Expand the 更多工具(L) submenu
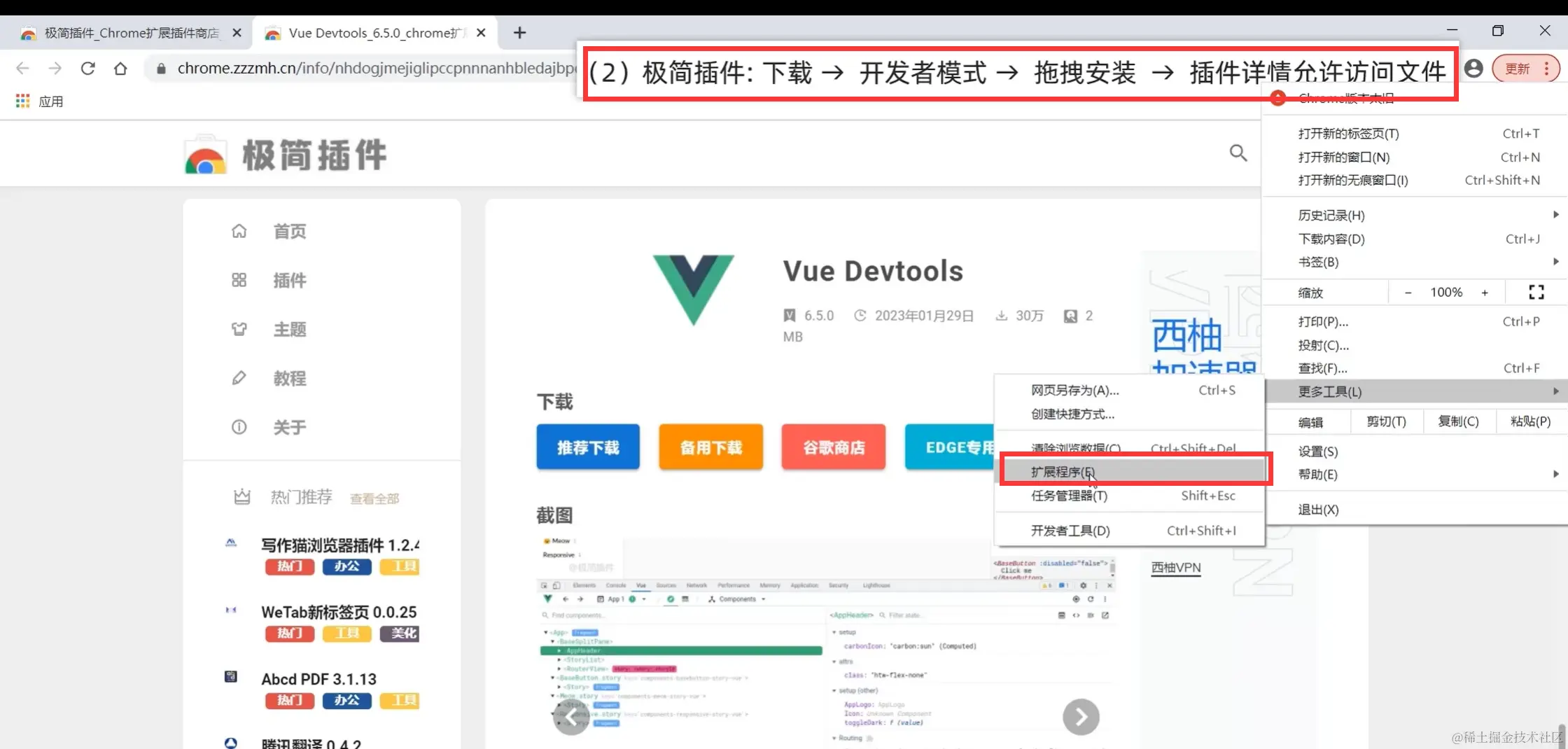The height and width of the screenshot is (749, 1568). pyautogui.click(x=1418, y=391)
